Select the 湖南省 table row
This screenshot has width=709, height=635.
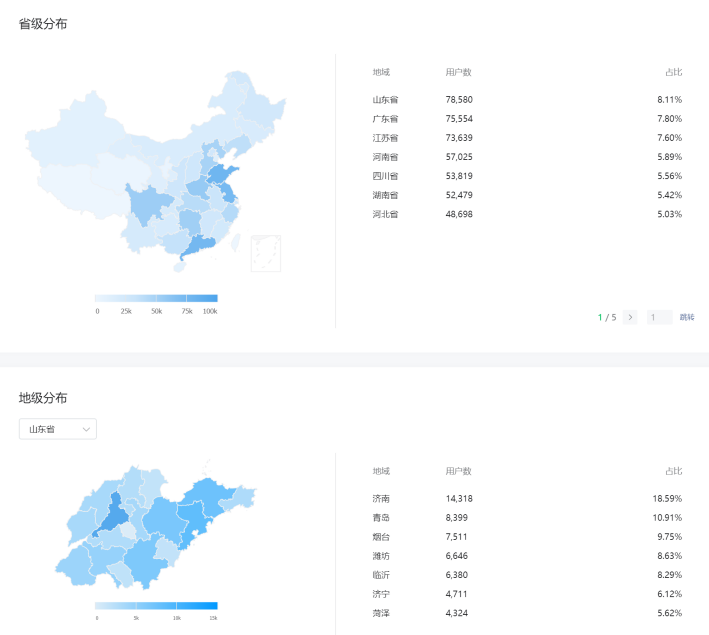coord(527,195)
